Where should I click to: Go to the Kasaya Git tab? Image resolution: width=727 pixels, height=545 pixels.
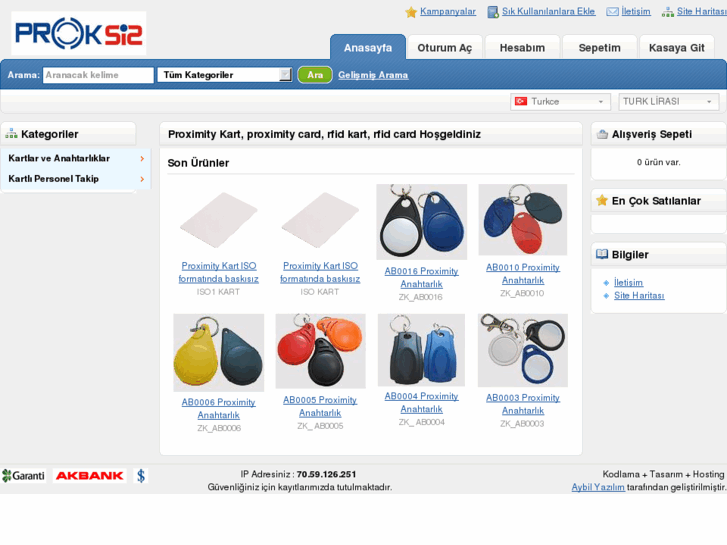pyautogui.click(x=676, y=48)
